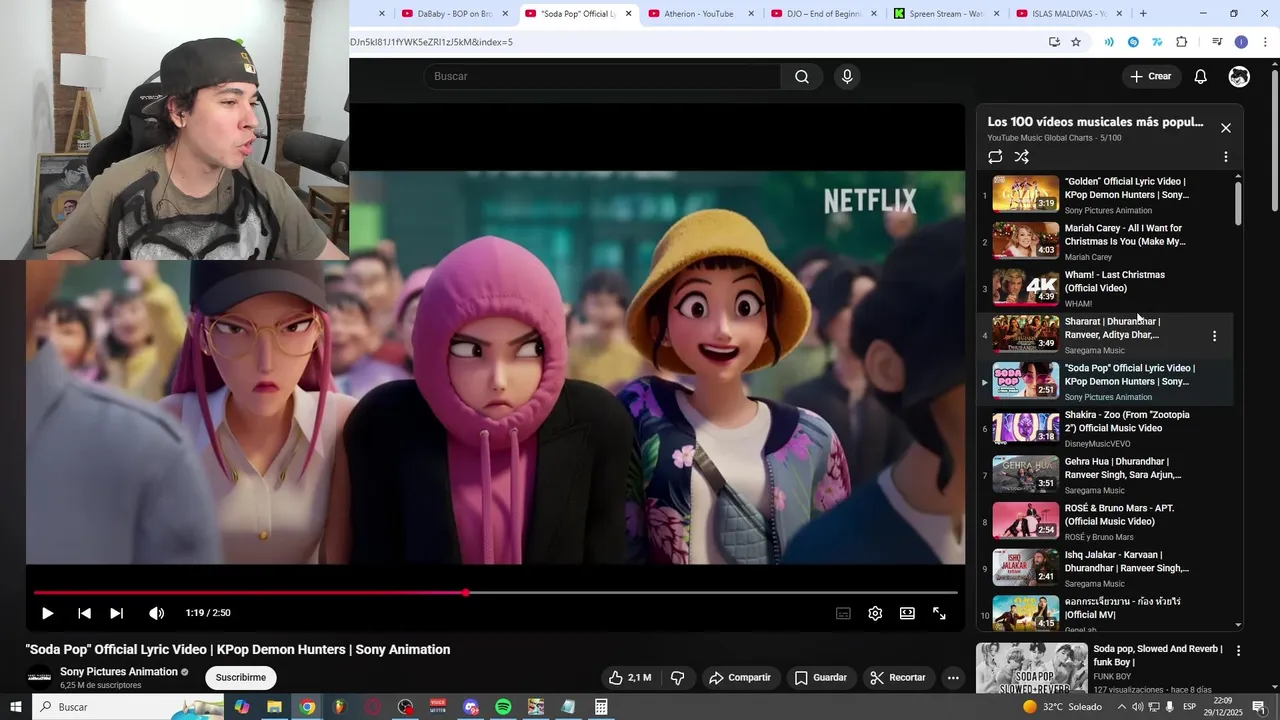
Task: Switch to theater mode
Action: click(907, 614)
